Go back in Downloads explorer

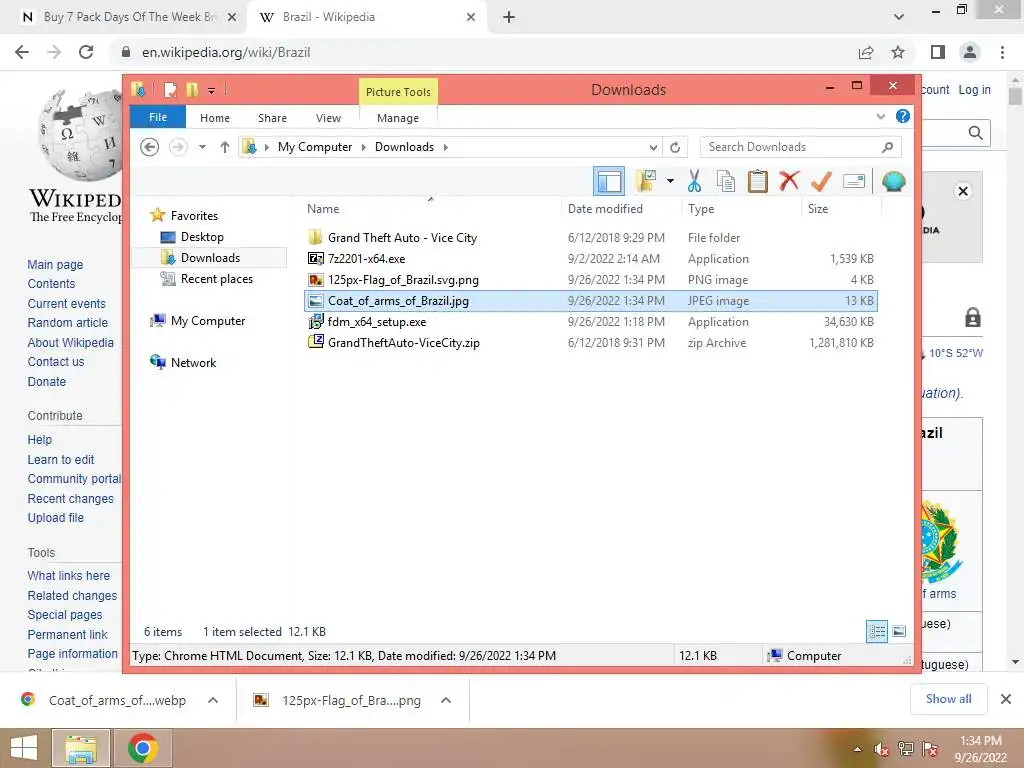150,147
